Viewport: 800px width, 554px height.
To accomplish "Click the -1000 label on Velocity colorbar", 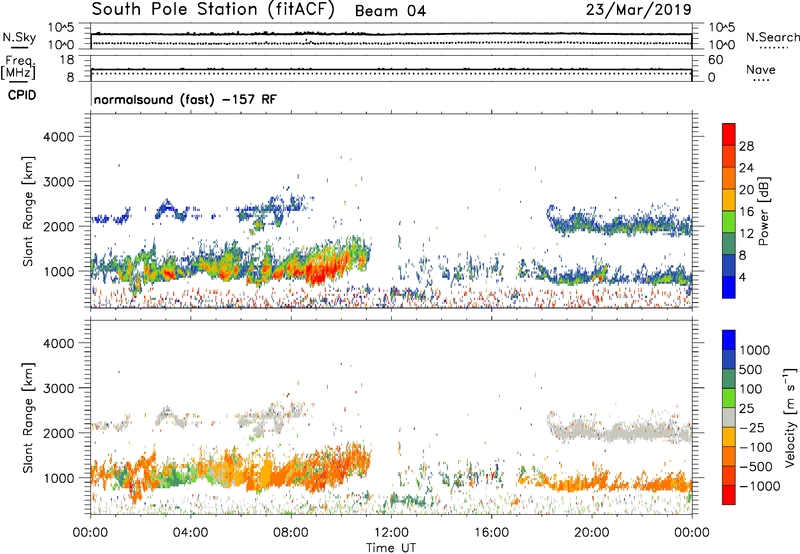I will tap(760, 486).
